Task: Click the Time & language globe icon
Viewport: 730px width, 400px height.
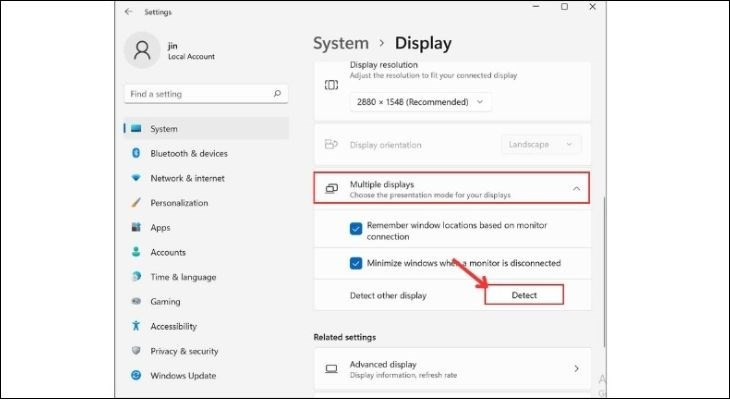Action: pyautogui.click(x=136, y=277)
